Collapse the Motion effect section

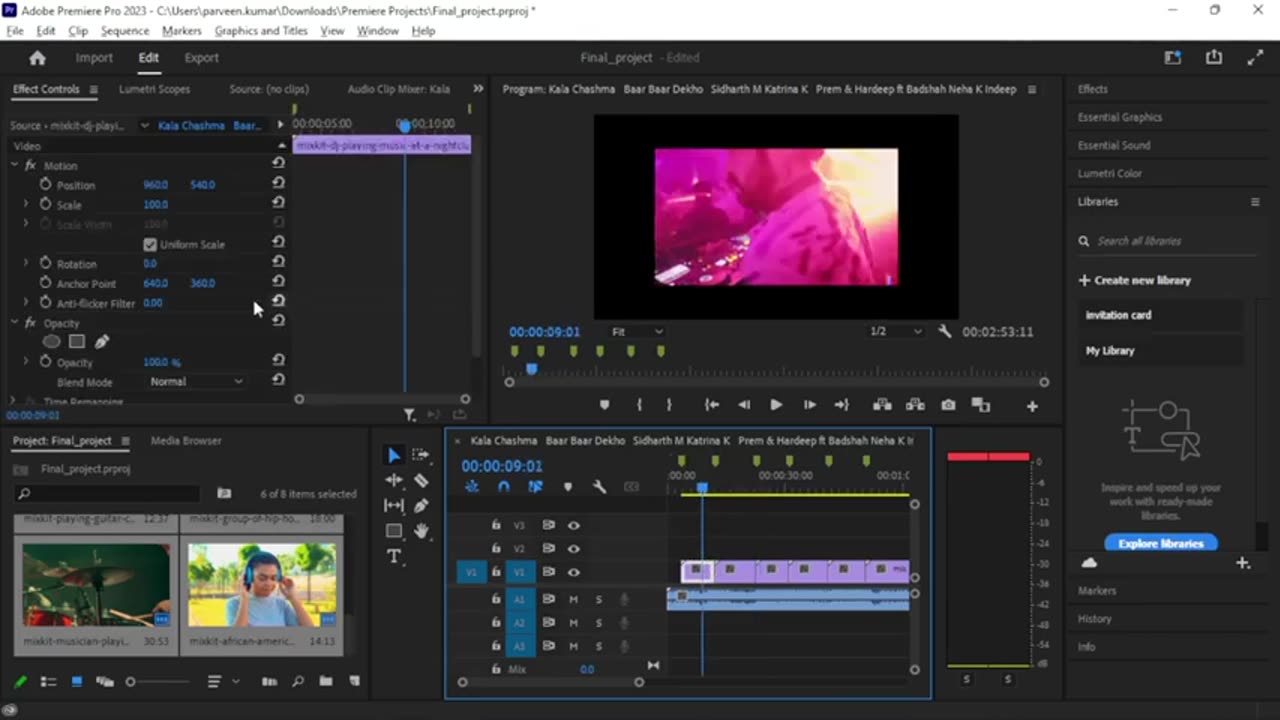[15, 165]
